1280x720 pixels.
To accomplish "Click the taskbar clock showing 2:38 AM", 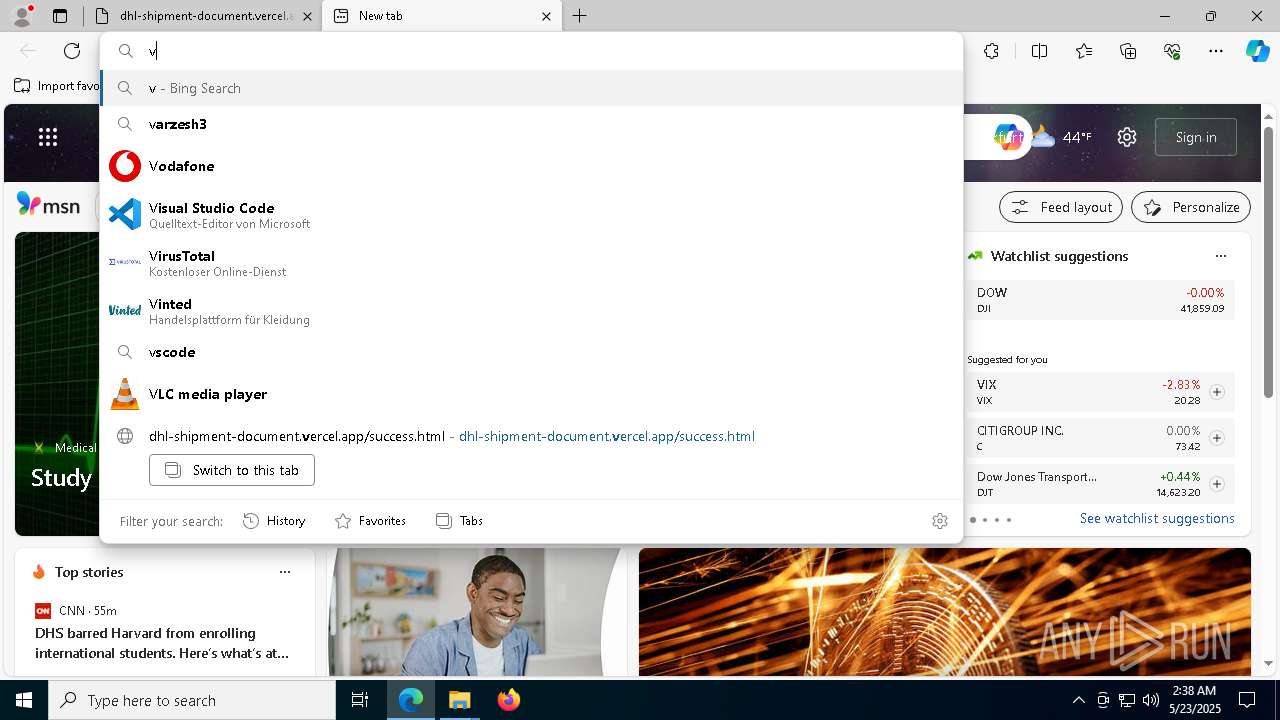I will [1194, 700].
